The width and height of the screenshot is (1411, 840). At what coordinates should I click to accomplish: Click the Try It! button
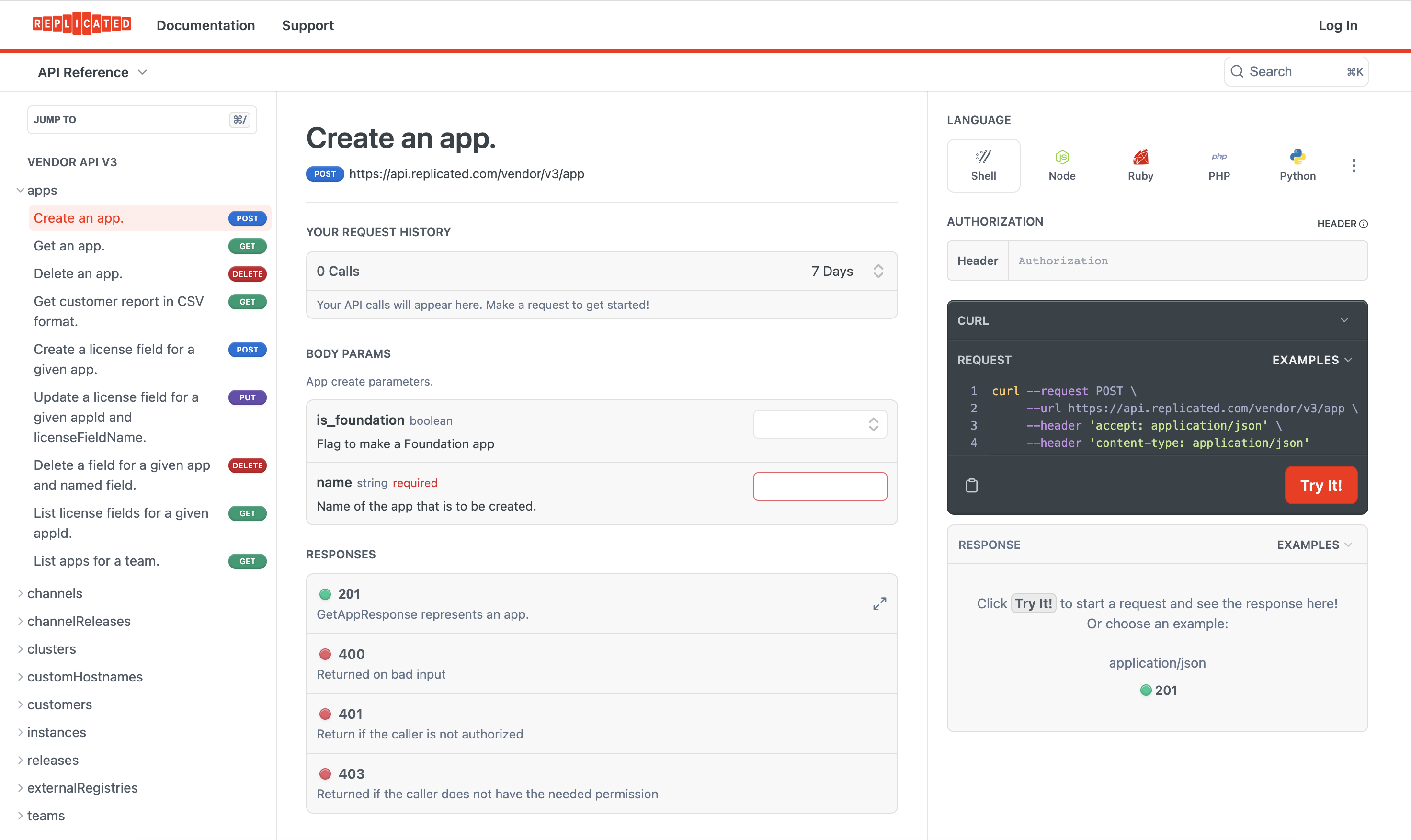[1321, 485]
